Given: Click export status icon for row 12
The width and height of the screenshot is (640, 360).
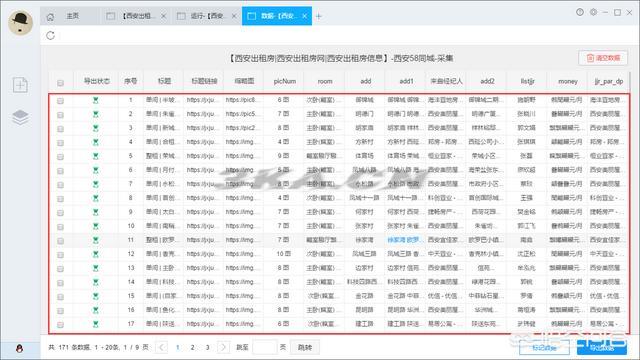Looking at the screenshot, I should click(x=96, y=254).
